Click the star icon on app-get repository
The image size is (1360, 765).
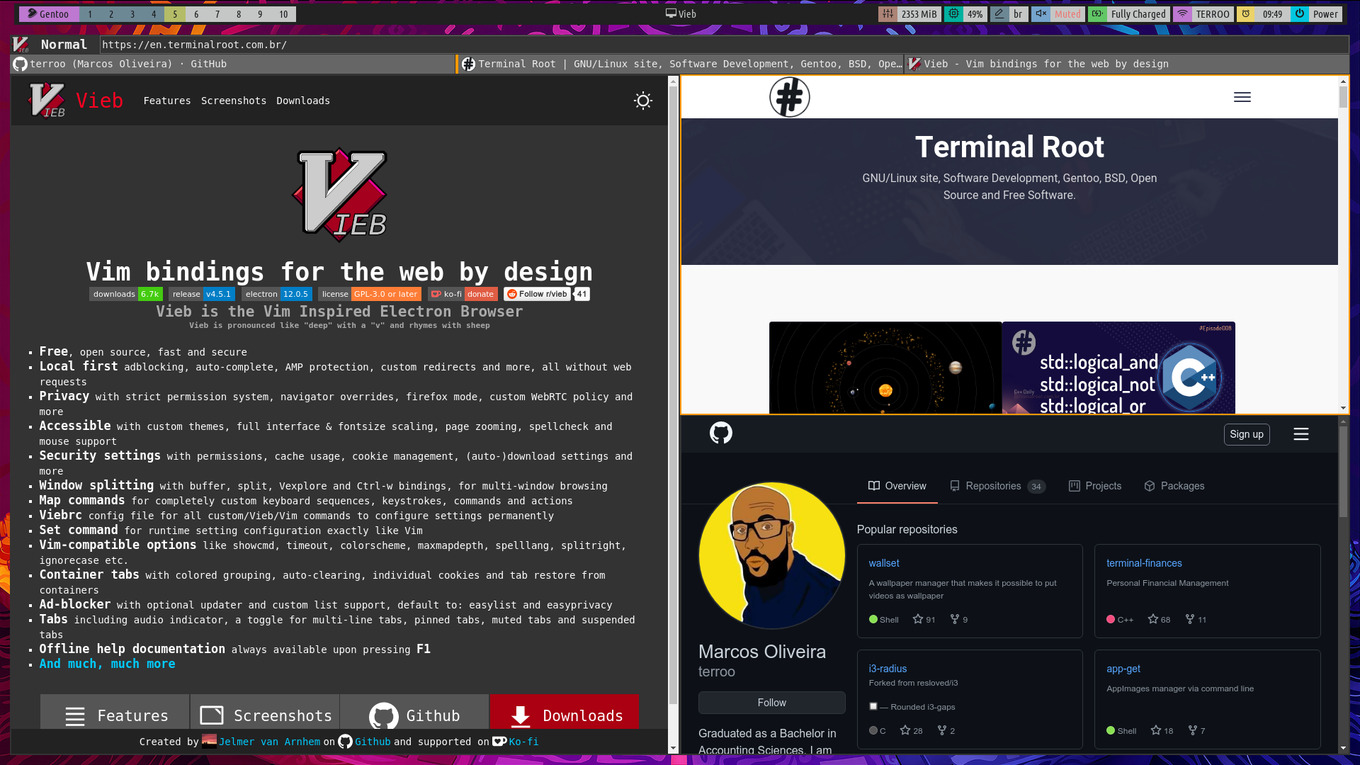[1155, 730]
